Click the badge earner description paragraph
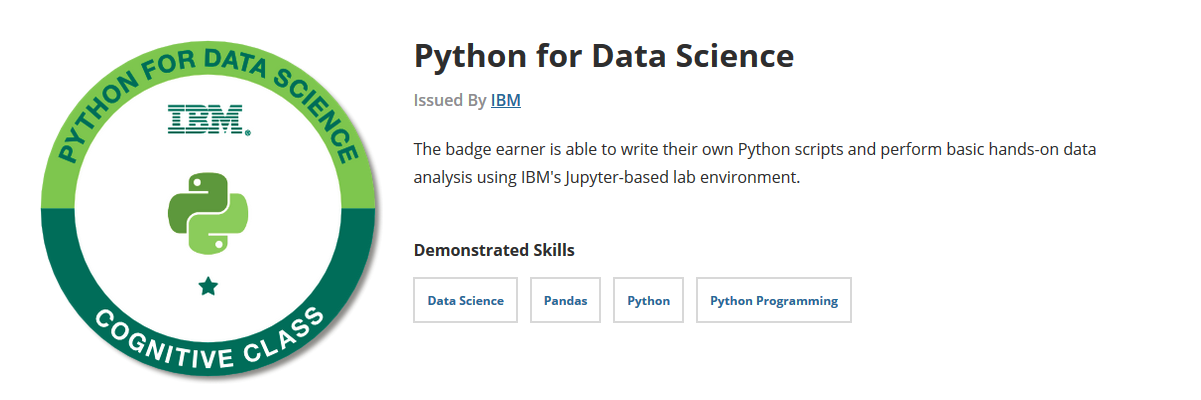1201x400 pixels. (755, 164)
